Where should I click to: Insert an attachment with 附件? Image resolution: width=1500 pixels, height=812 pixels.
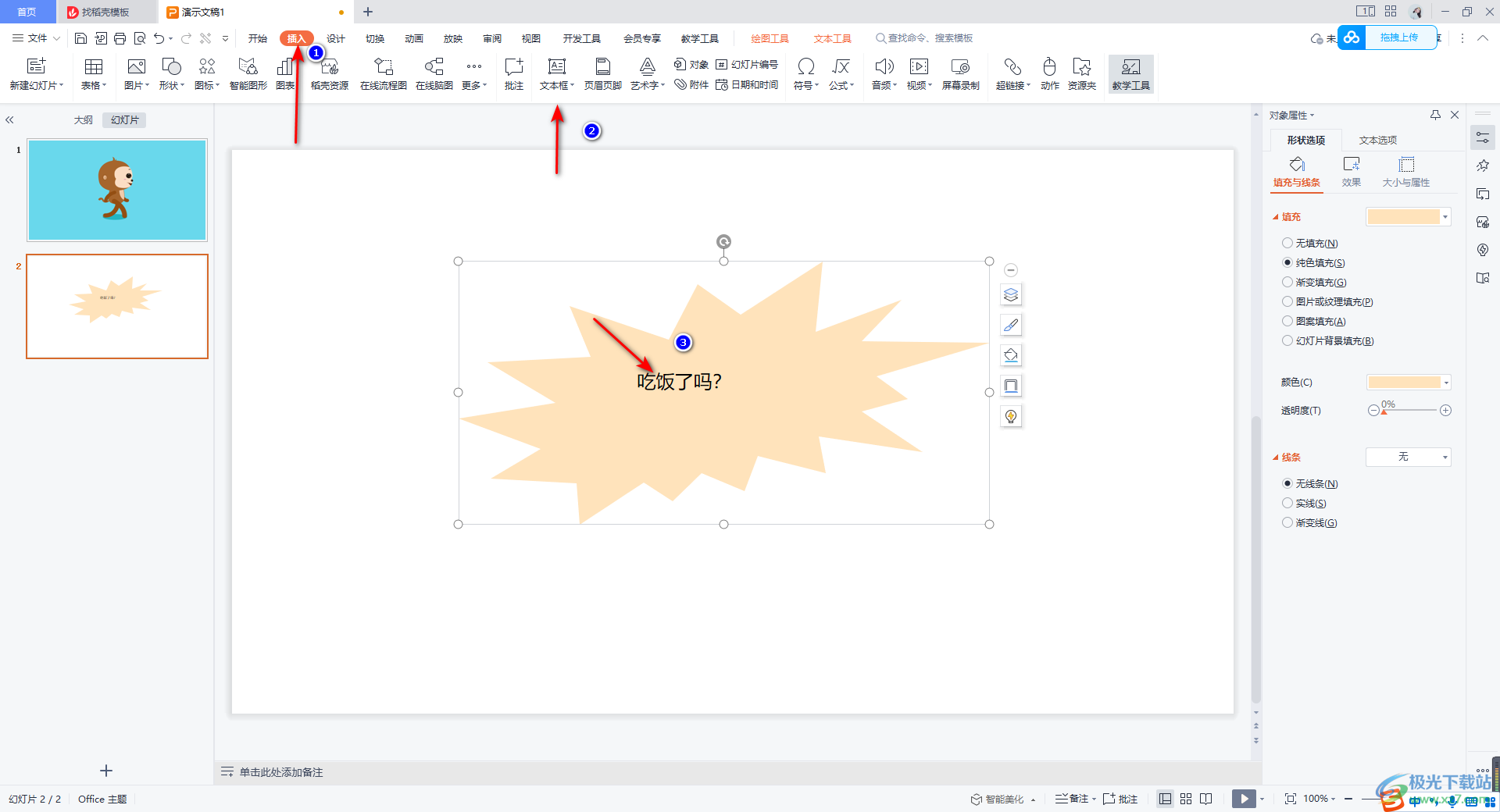tap(691, 84)
